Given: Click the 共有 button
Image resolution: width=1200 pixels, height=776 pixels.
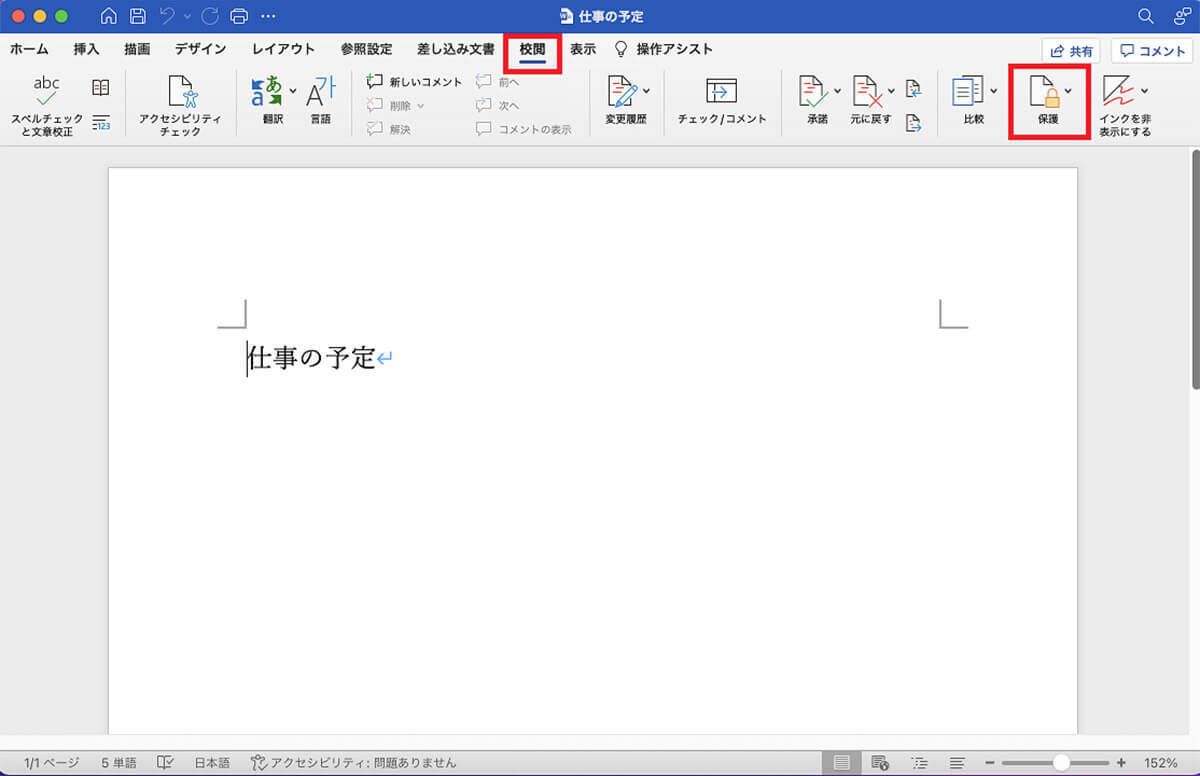Looking at the screenshot, I should pyautogui.click(x=1071, y=51).
